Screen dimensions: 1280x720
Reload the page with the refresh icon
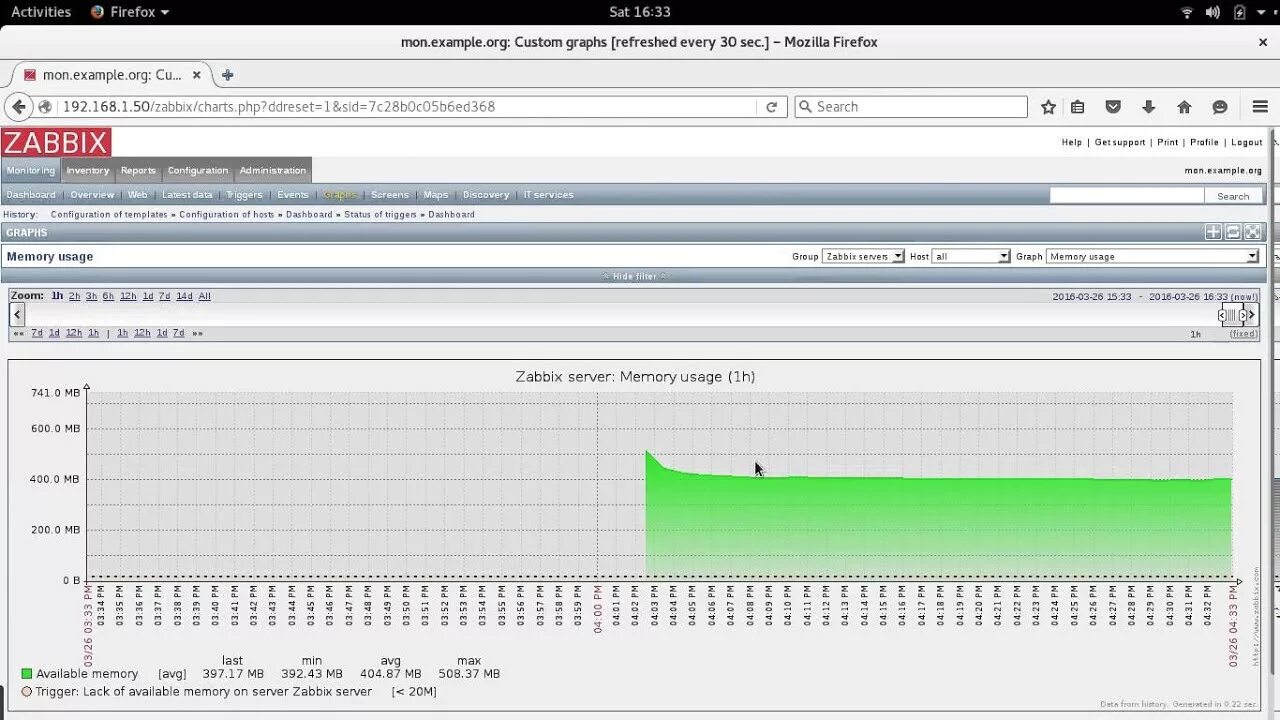point(772,107)
